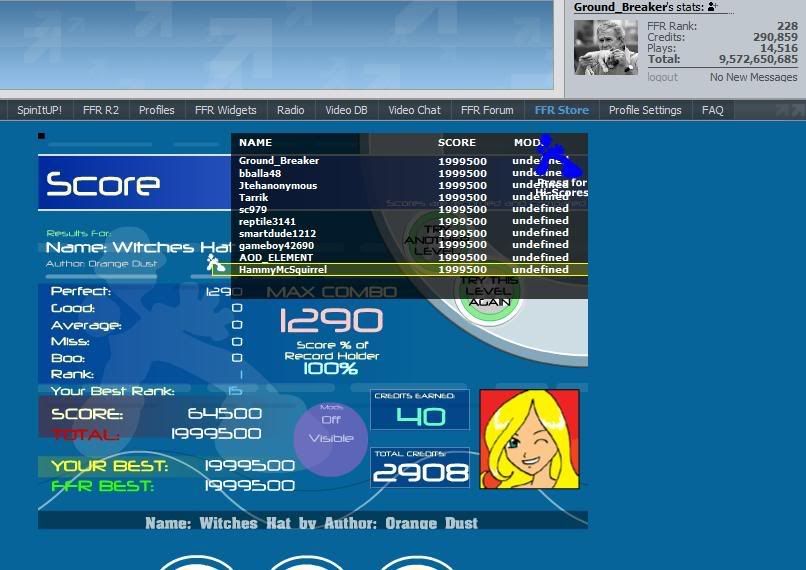Open Ground_Breaker's profile photo thumbnail
Image resolution: width=806 pixels, height=570 pixels.
[607, 47]
